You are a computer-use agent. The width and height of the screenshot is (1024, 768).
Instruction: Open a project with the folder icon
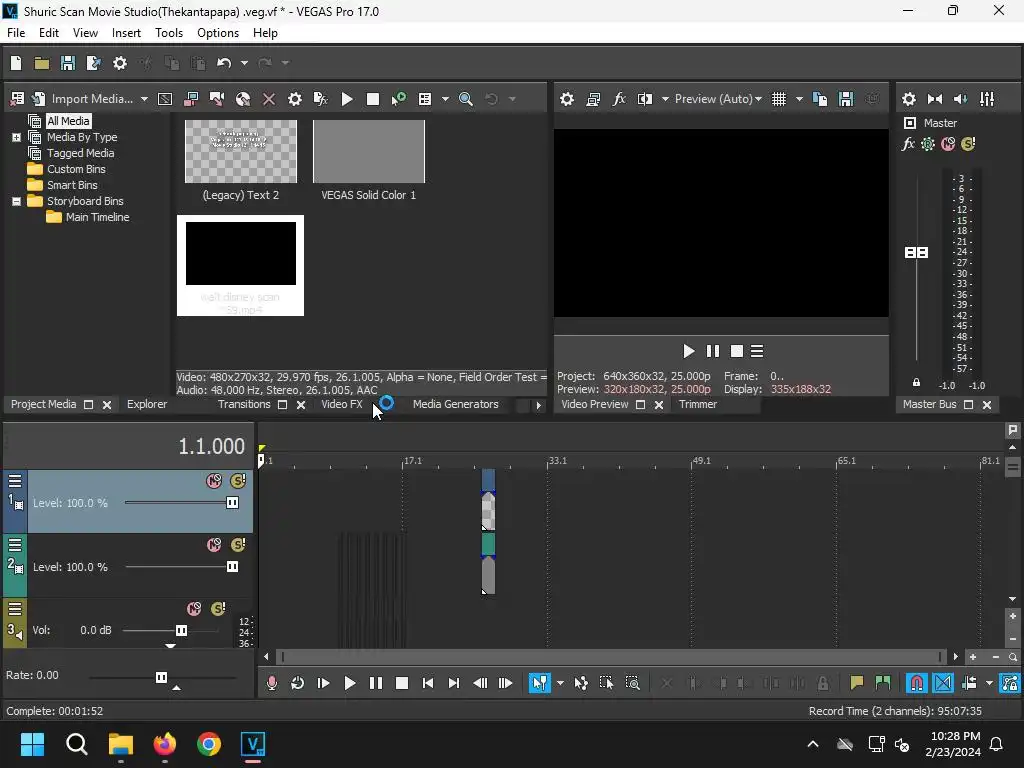tap(42, 63)
